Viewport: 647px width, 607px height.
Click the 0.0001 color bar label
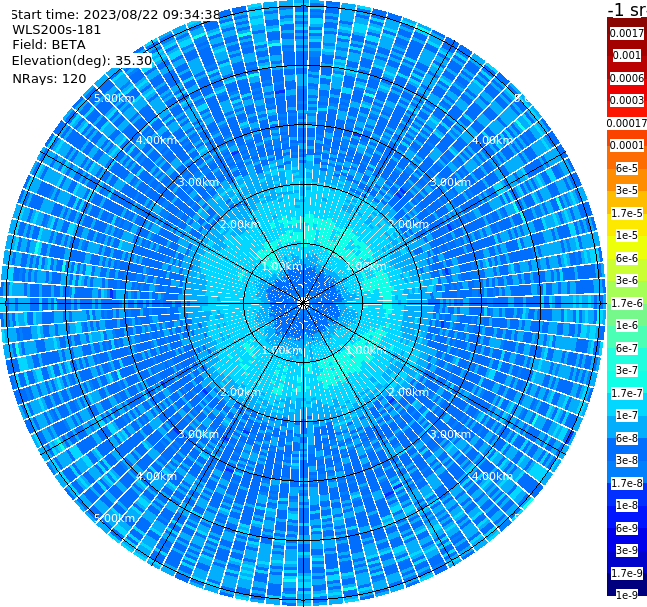pyautogui.click(x=627, y=145)
